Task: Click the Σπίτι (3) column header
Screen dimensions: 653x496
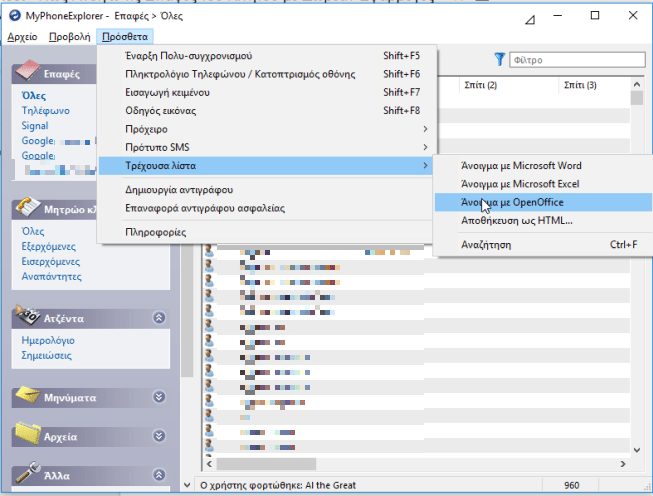Action: 594,85
